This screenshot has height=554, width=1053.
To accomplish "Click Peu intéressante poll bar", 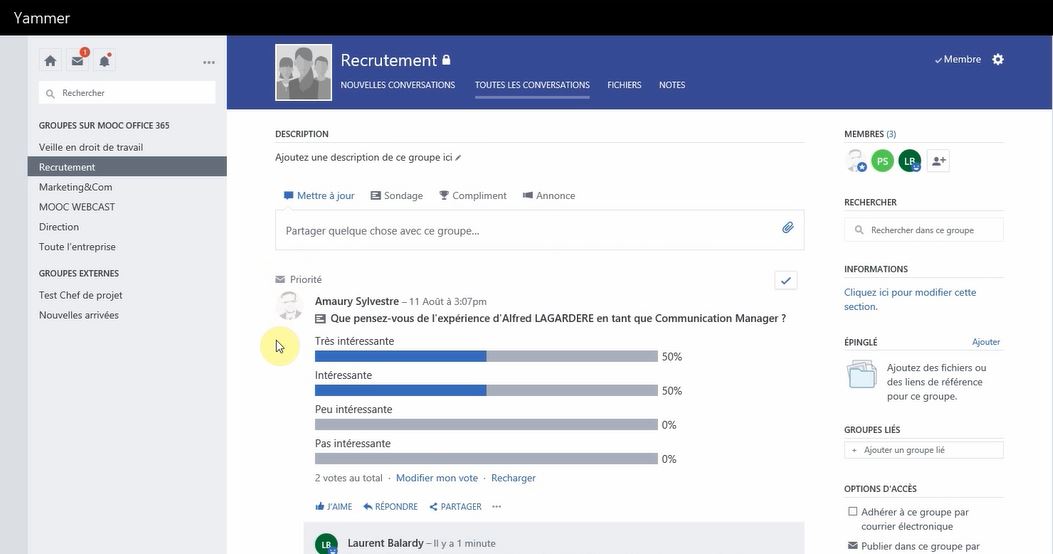I will click(x=486, y=424).
